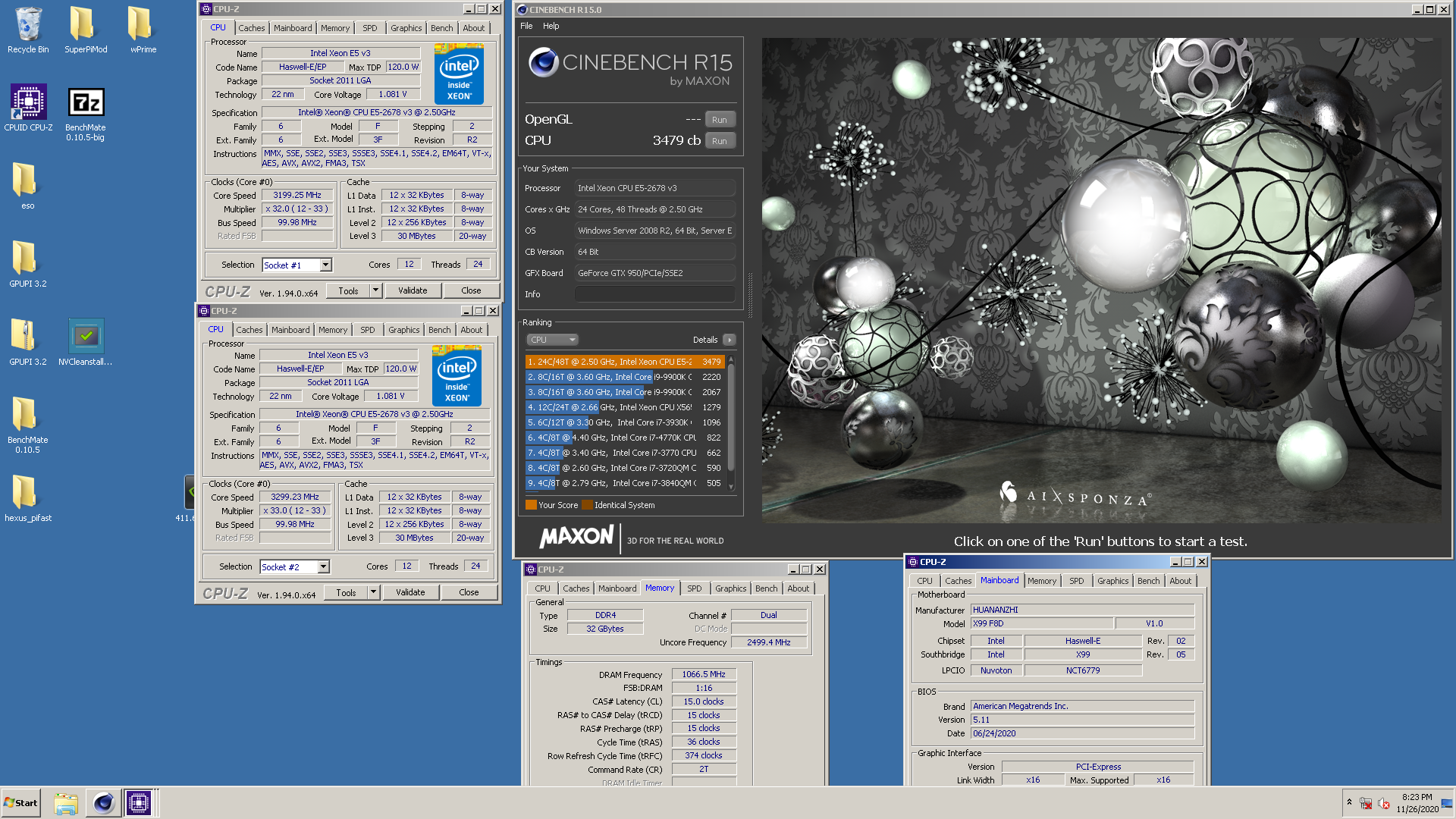Open the GPUPI 3.2 zipped archive icon
This screenshot has height=819, width=1456.
coord(28,342)
